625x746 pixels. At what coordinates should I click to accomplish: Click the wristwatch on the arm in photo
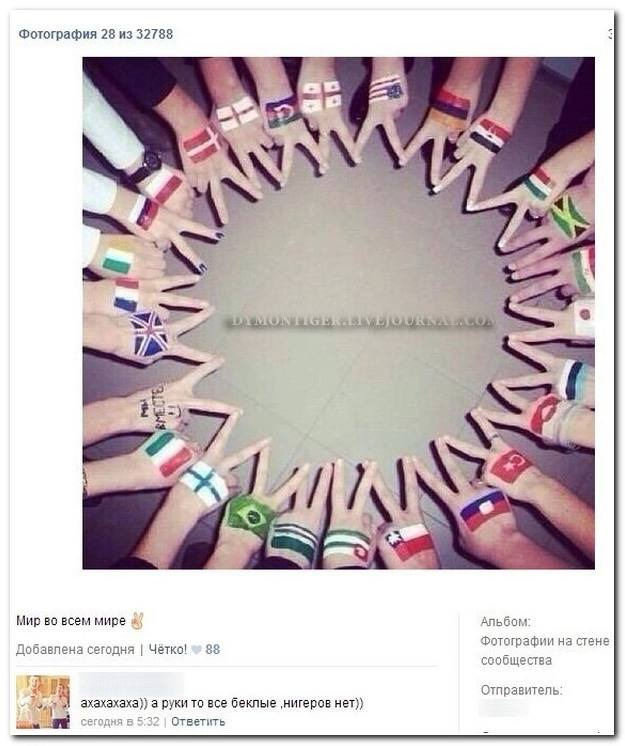(146, 165)
